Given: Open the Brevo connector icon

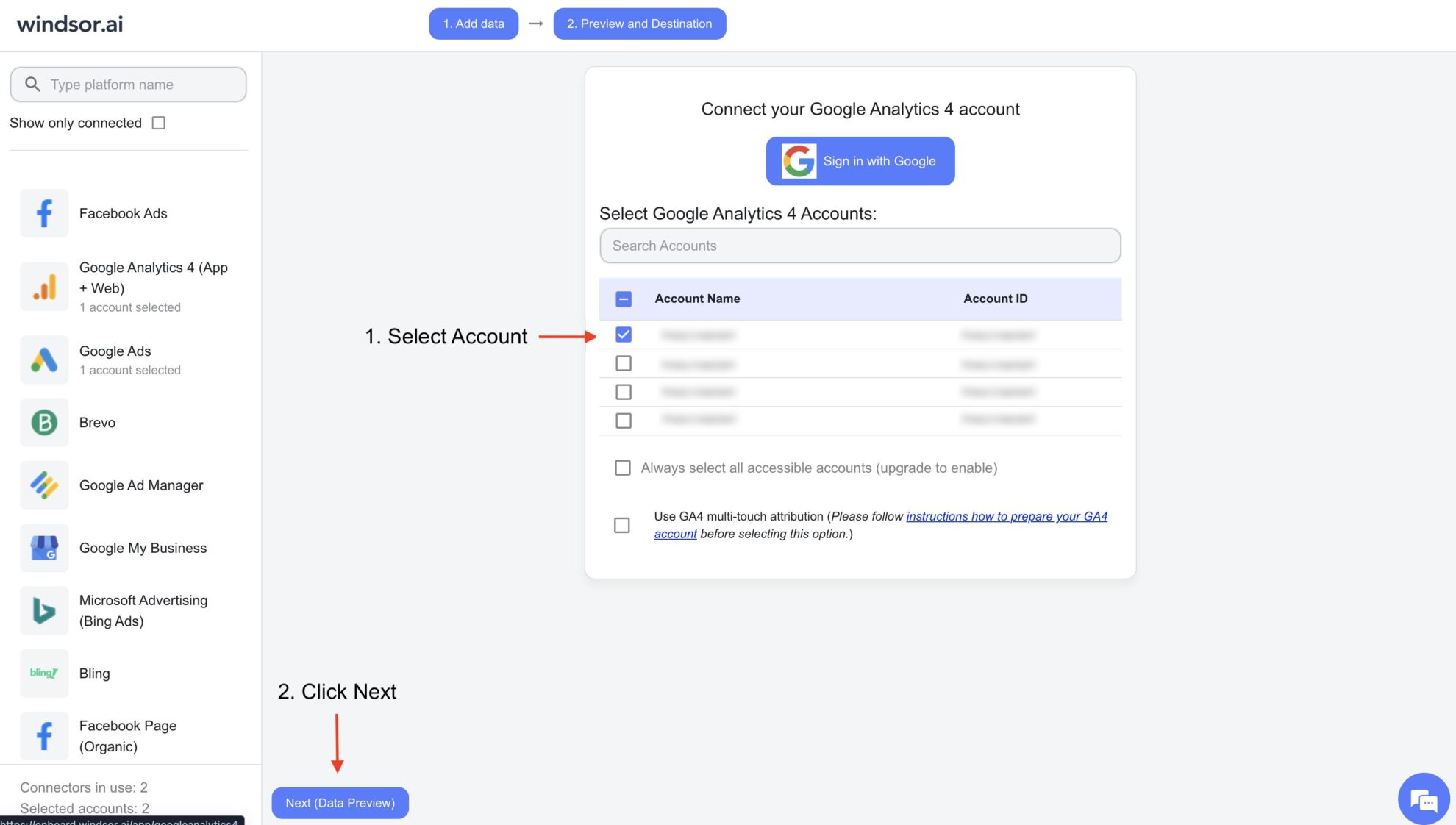Looking at the screenshot, I should pos(44,422).
